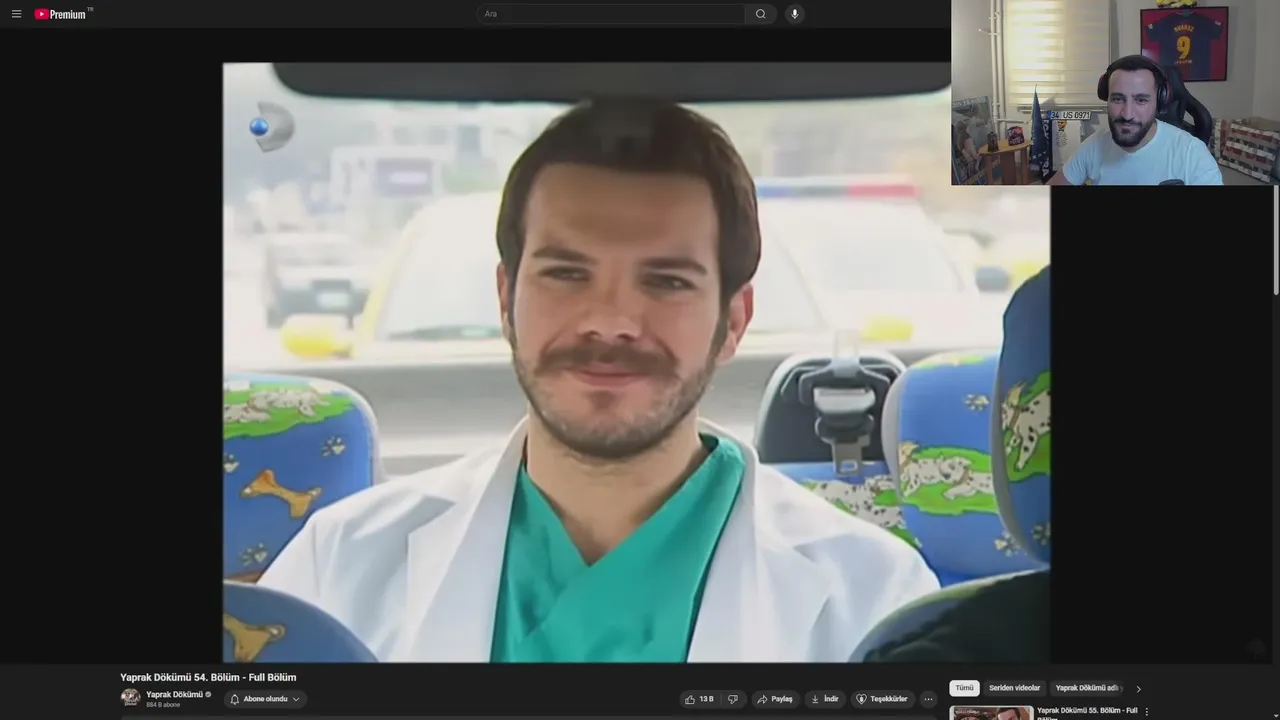Select the Tümü filter chip

pos(964,688)
